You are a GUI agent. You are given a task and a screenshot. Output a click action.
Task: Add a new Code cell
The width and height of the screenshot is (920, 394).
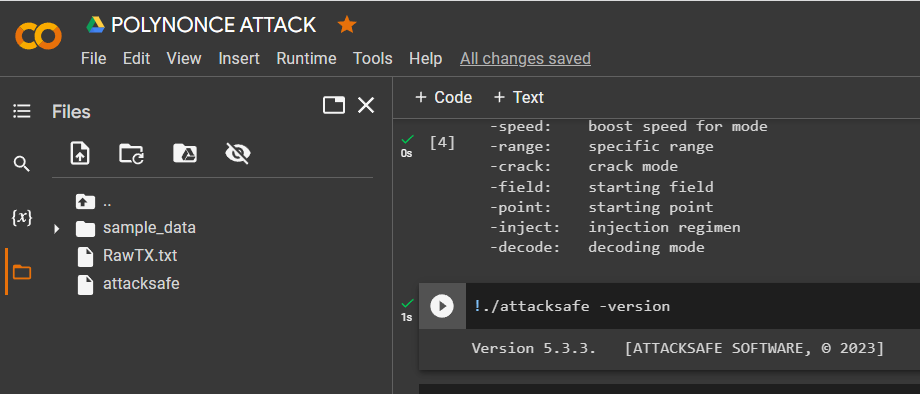[x=444, y=97]
